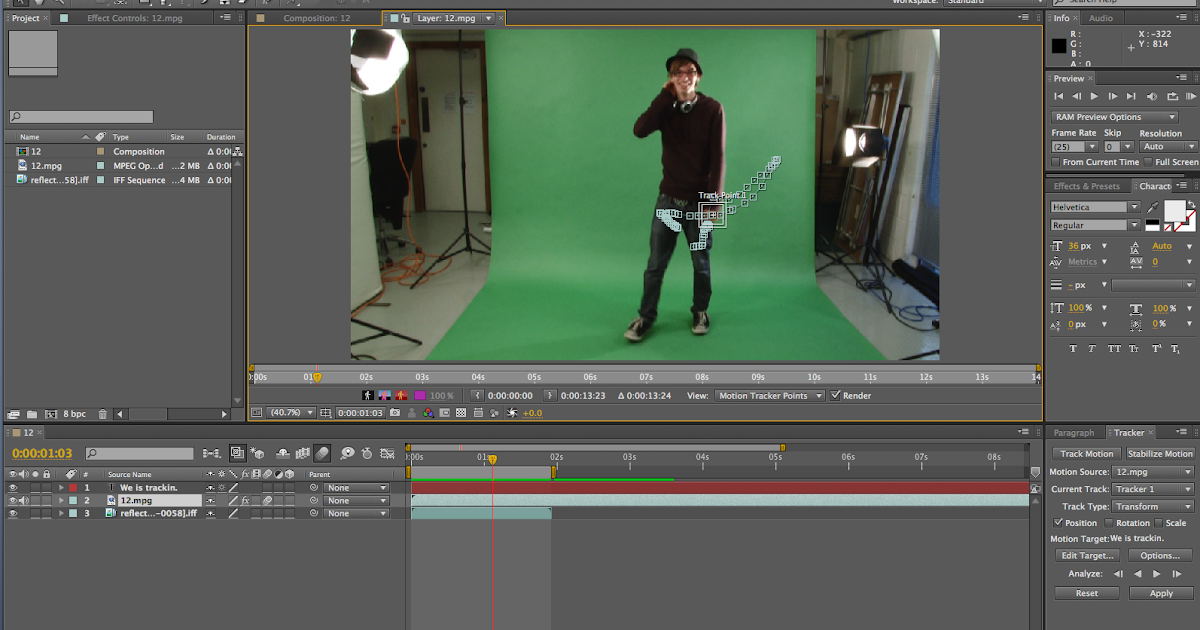
Task: Click the Analyze backward arrow in Tracker
Action: [1137, 574]
